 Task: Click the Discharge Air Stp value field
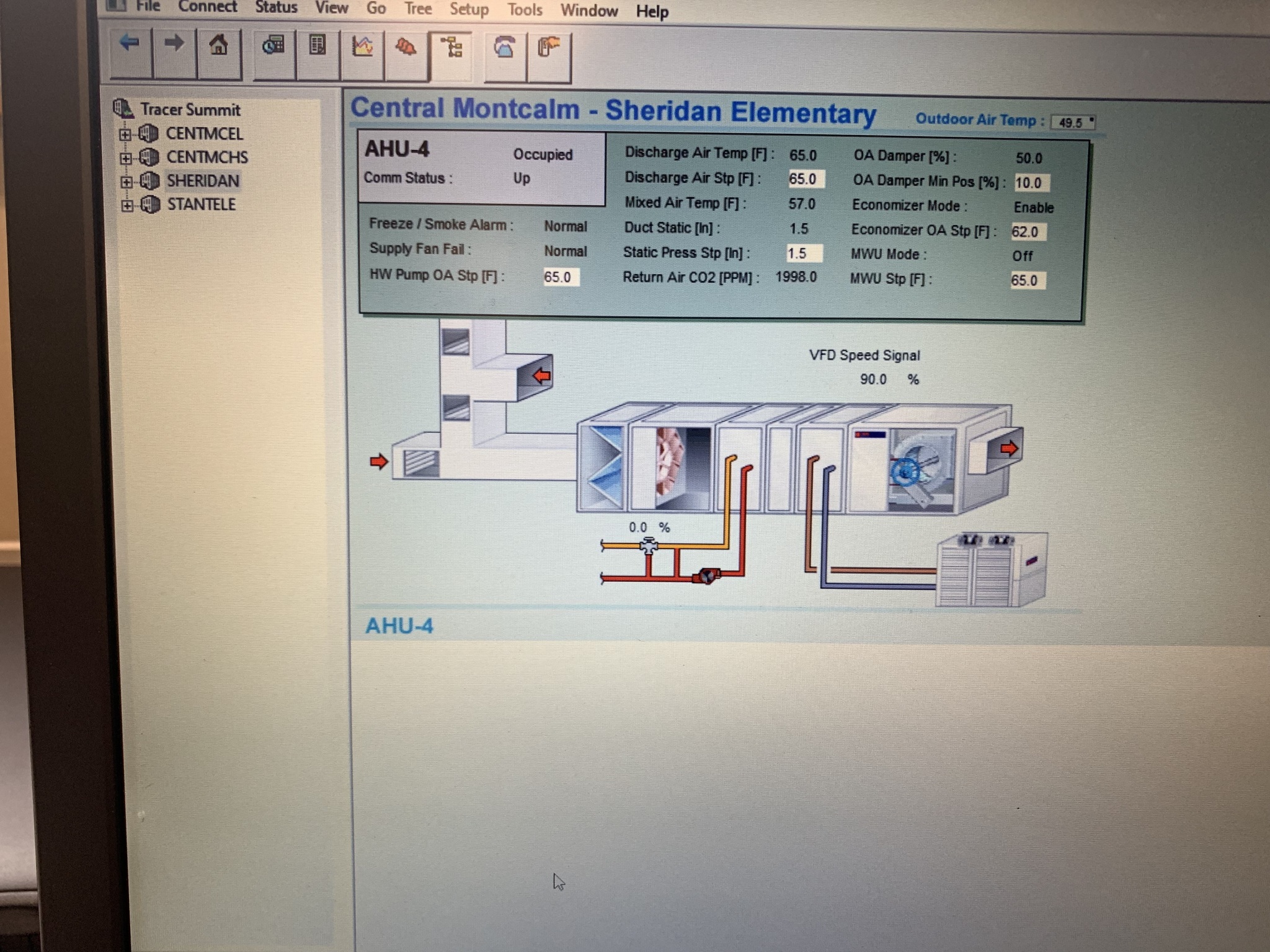[806, 179]
